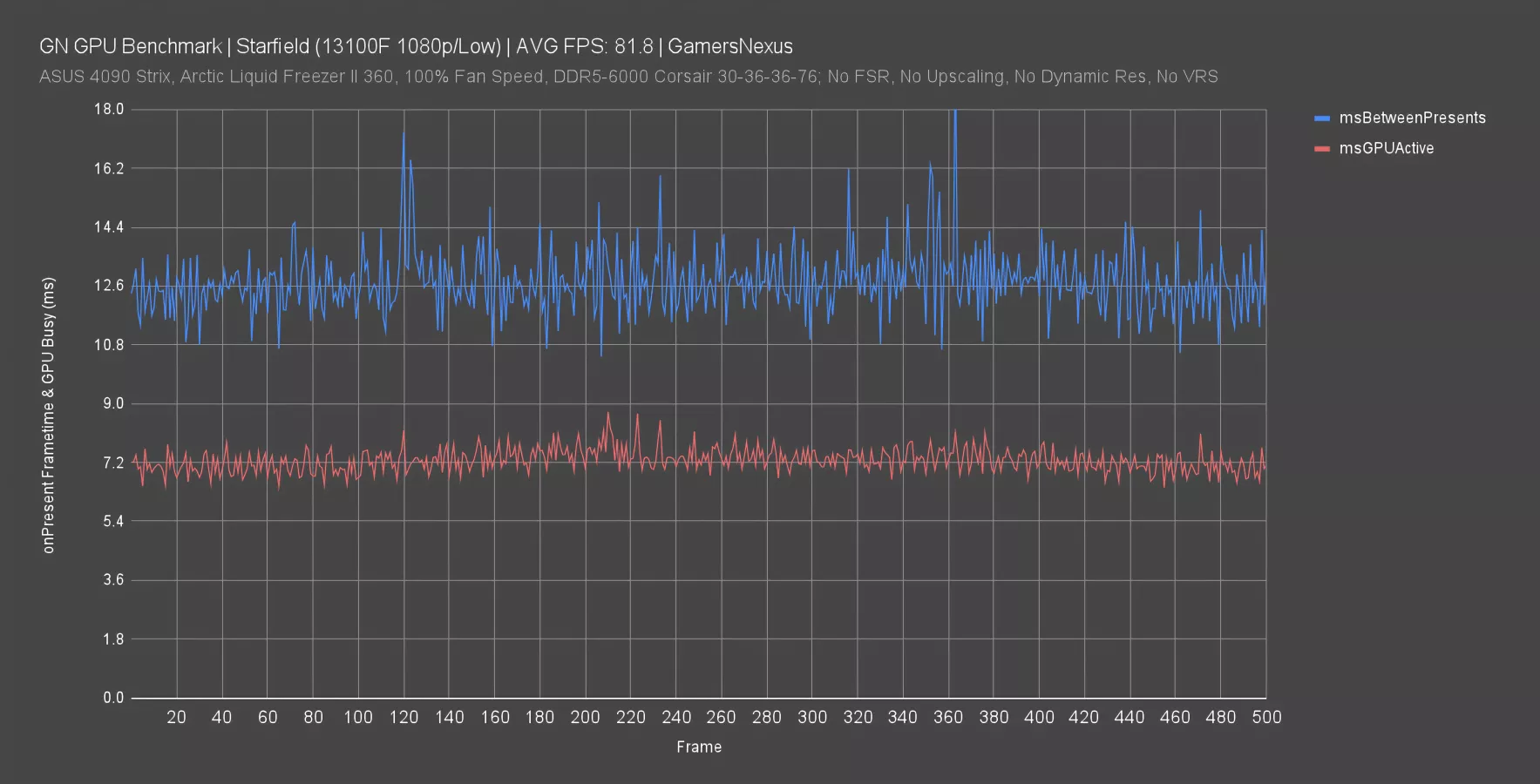1540x784 pixels.
Task: Click the red line peak near frame 210
Action: 608,414
